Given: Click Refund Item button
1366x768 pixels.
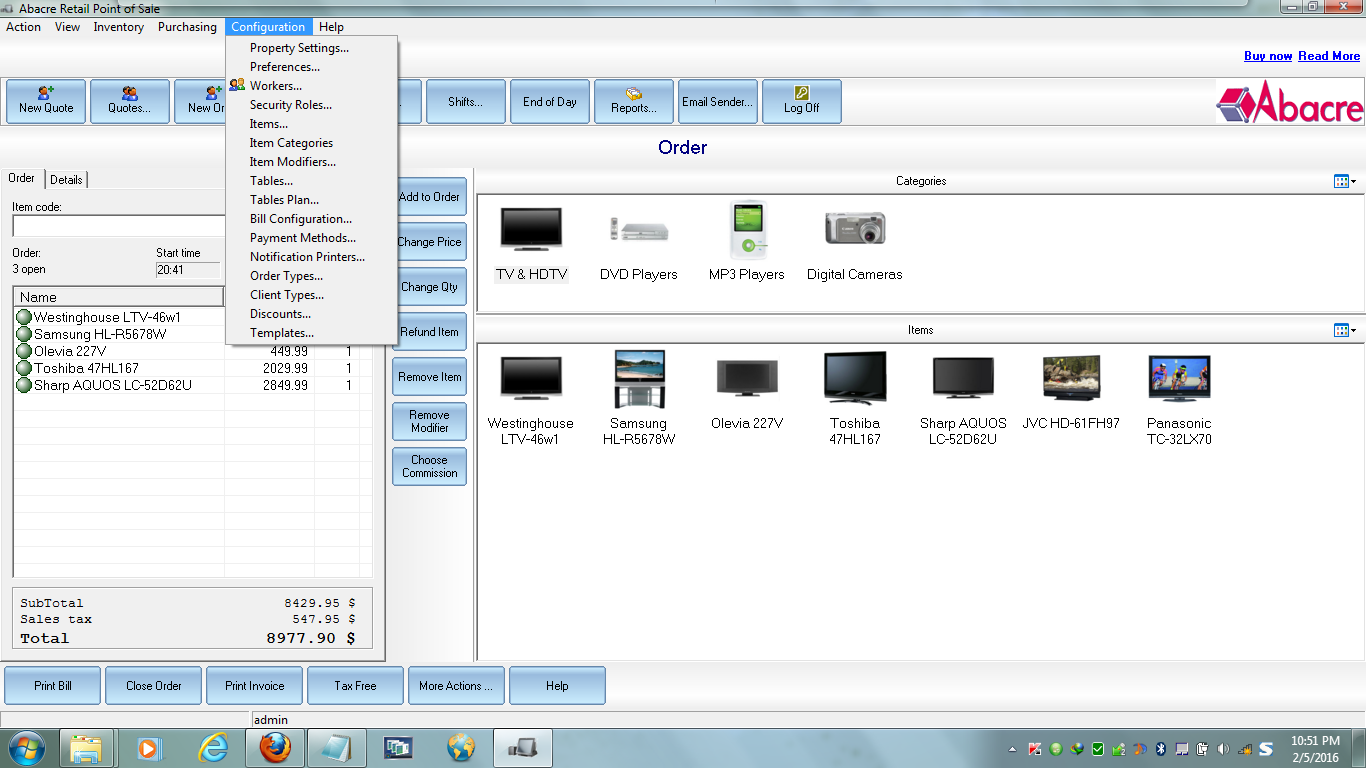Looking at the screenshot, I should pos(430,332).
